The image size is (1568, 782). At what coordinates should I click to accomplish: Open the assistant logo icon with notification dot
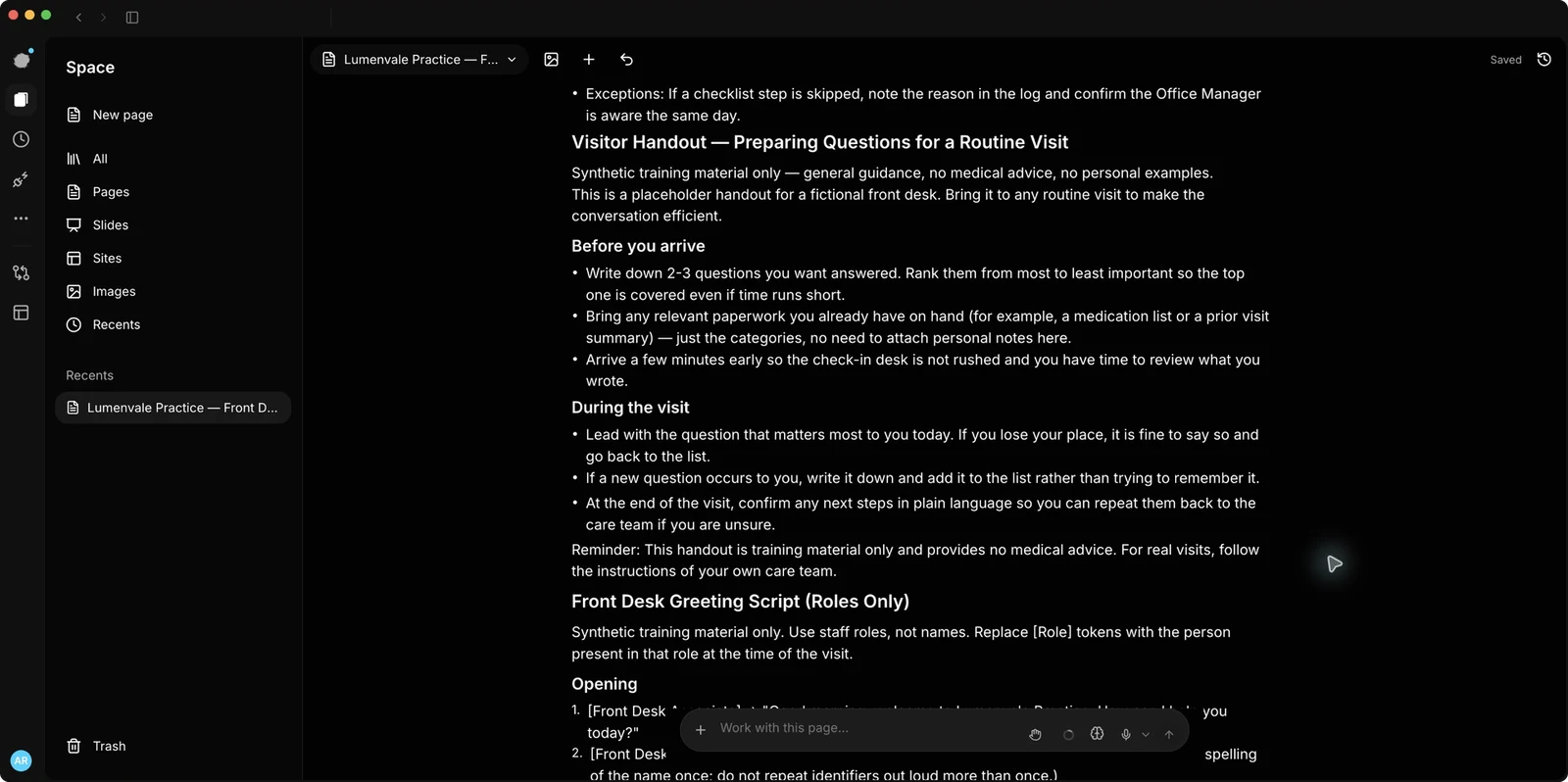coord(22,60)
